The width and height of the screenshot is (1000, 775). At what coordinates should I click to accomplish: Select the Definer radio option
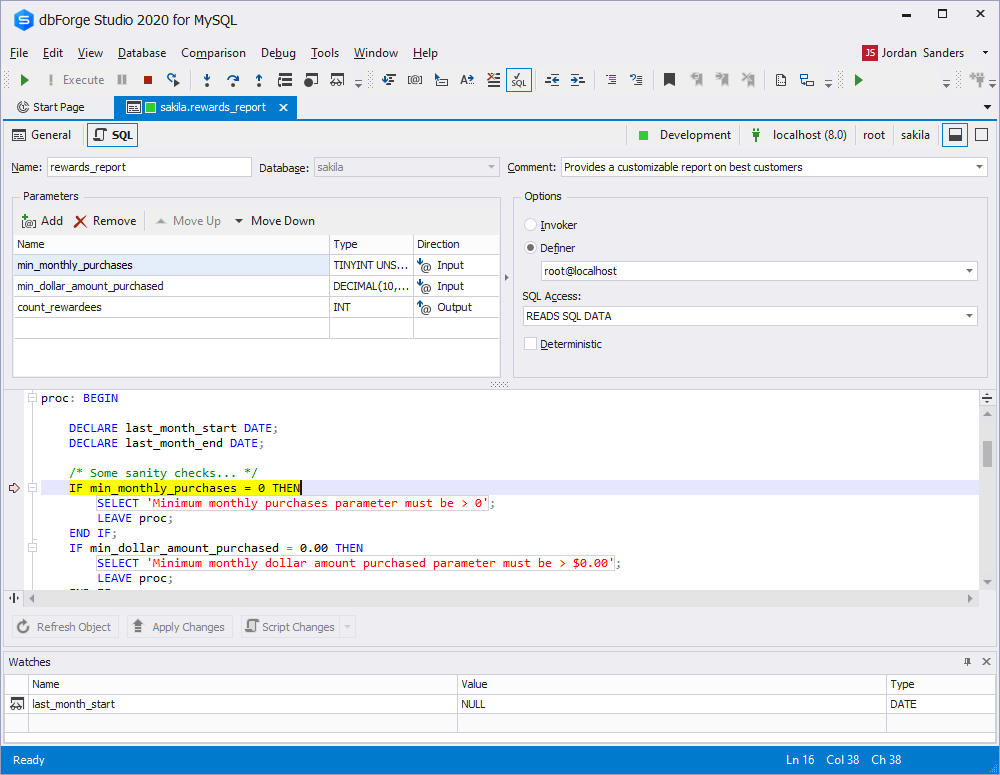[x=530, y=247]
